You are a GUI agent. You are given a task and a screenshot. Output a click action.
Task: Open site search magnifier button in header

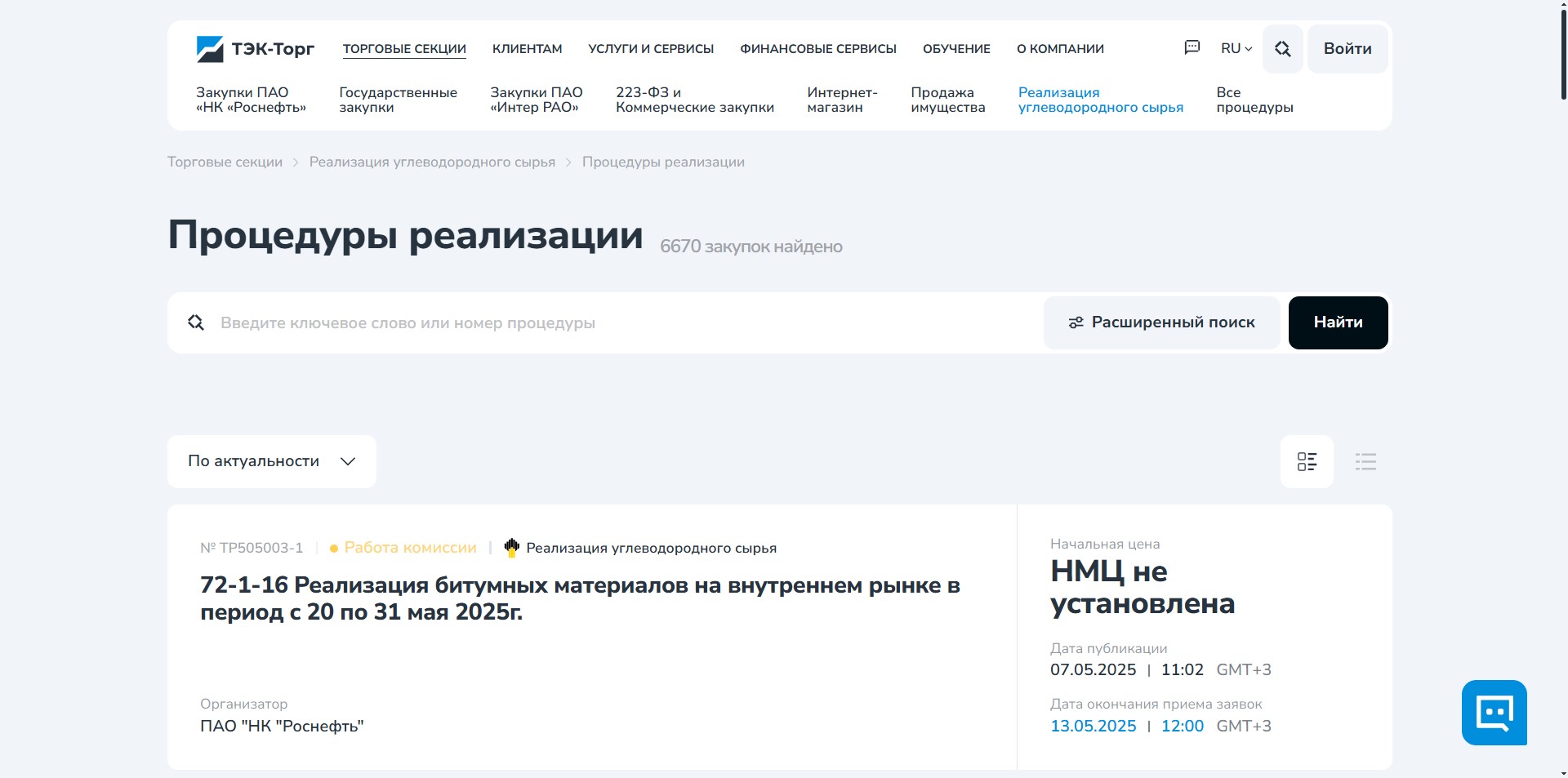pos(1283,49)
